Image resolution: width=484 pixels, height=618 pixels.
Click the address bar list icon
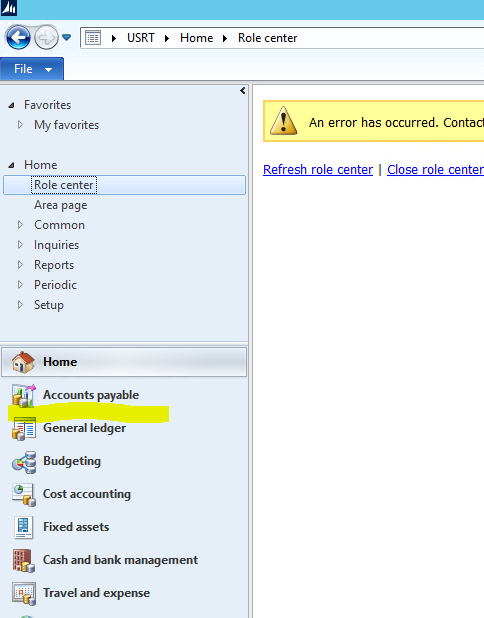coord(93,38)
